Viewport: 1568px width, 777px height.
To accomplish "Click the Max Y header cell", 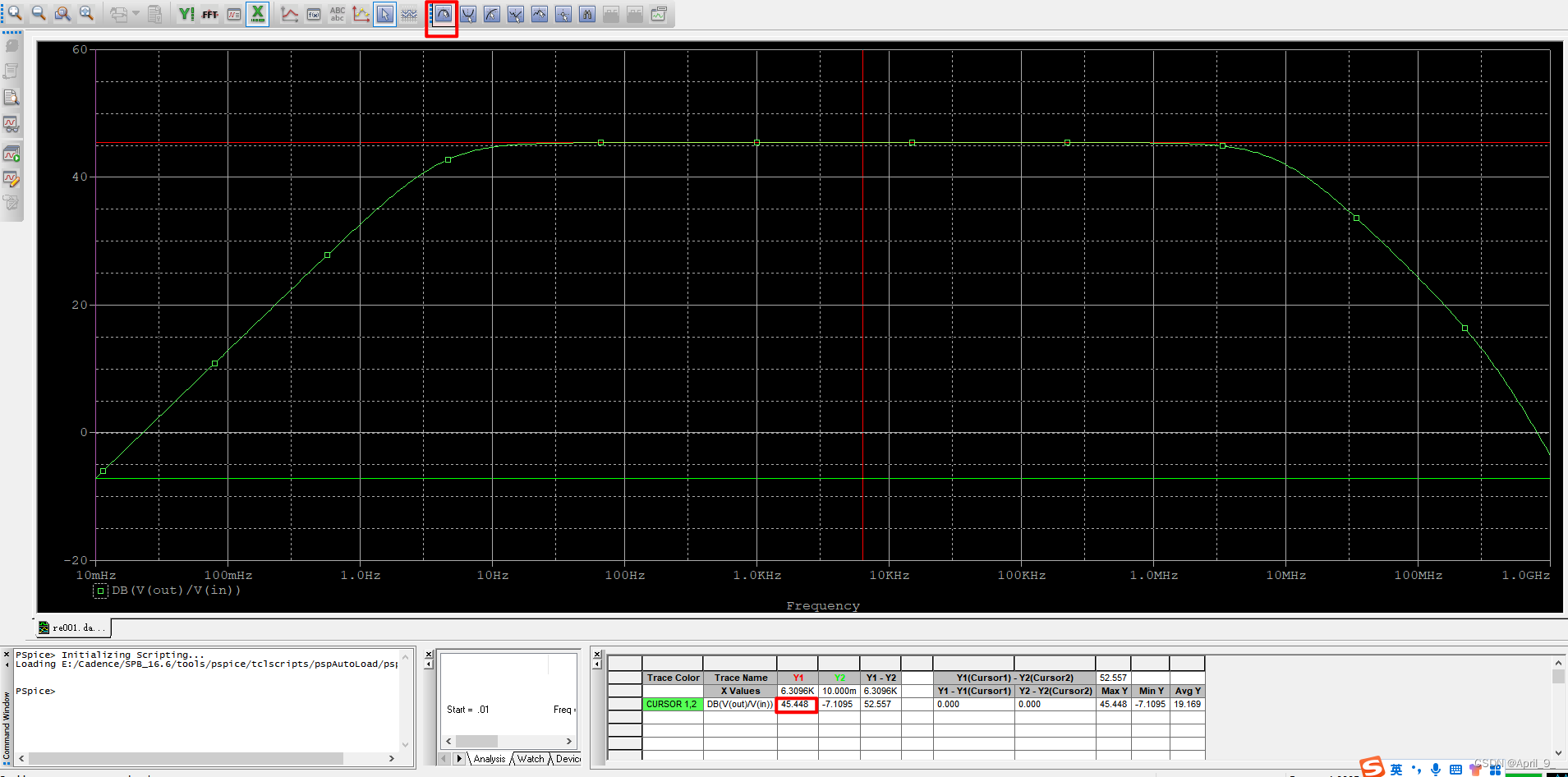I will tap(1114, 691).
